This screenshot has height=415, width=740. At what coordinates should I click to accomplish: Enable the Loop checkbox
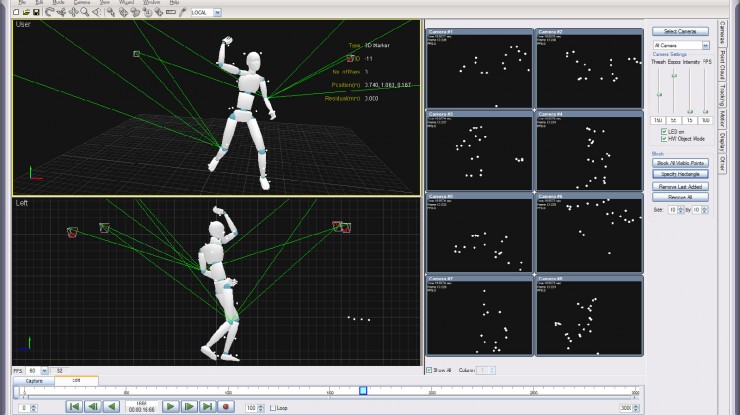[273, 408]
